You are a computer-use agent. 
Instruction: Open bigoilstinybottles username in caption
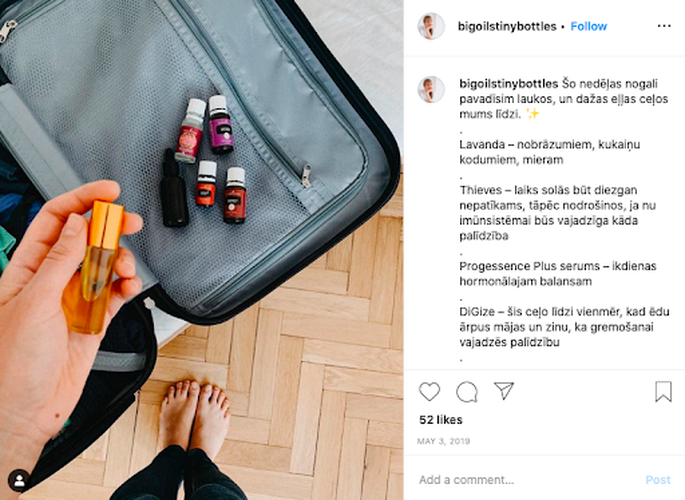(509, 83)
